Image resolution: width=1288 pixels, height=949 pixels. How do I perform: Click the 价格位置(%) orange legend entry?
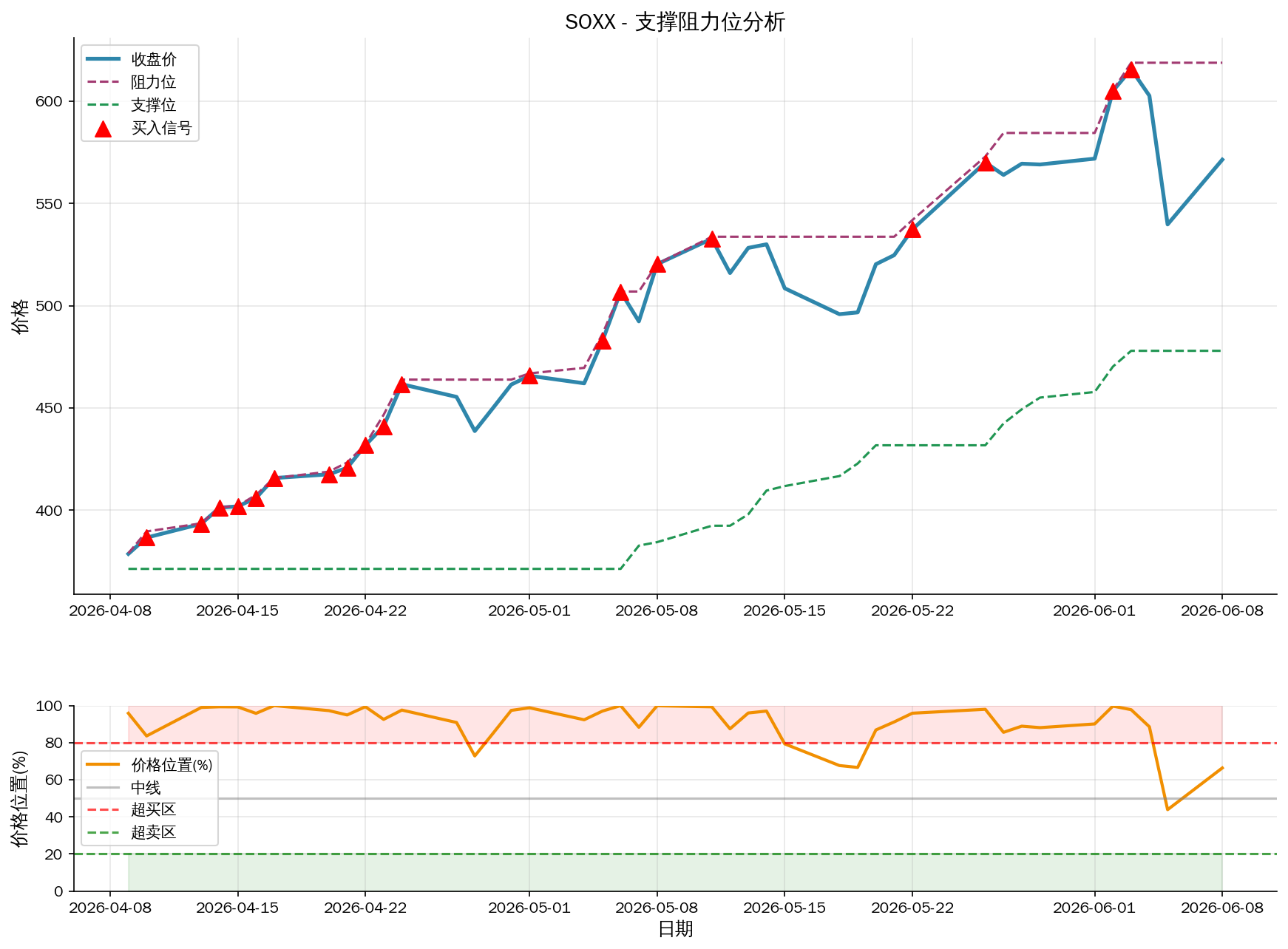click(149, 765)
